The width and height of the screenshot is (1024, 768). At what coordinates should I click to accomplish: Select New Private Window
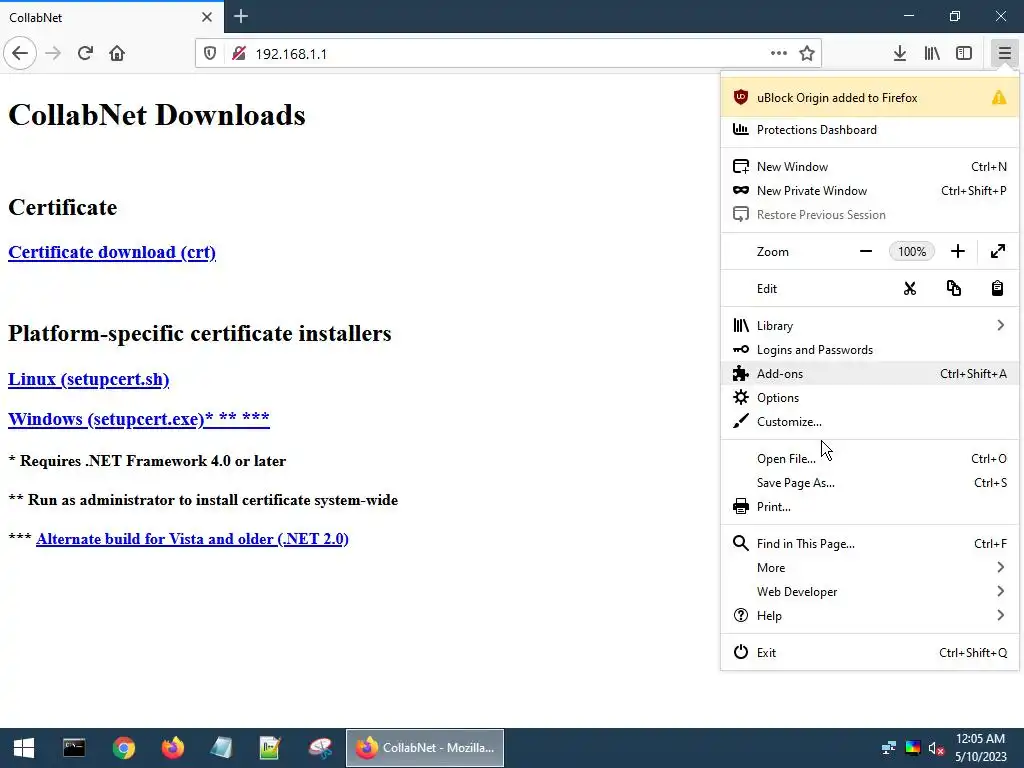click(x=869, y=191)
